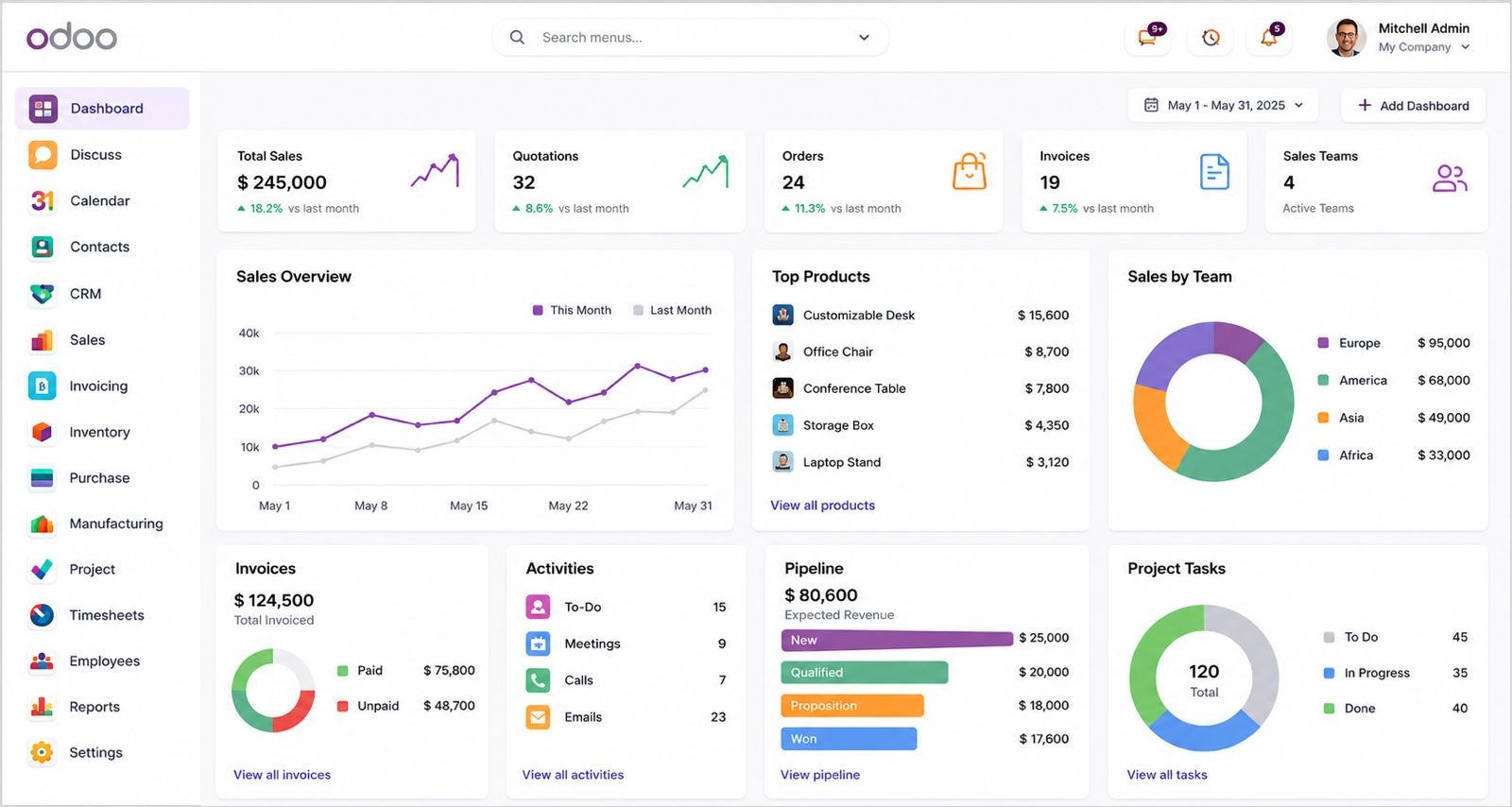Open messages chat icon with 9+ badge

tap(1148, 38)
